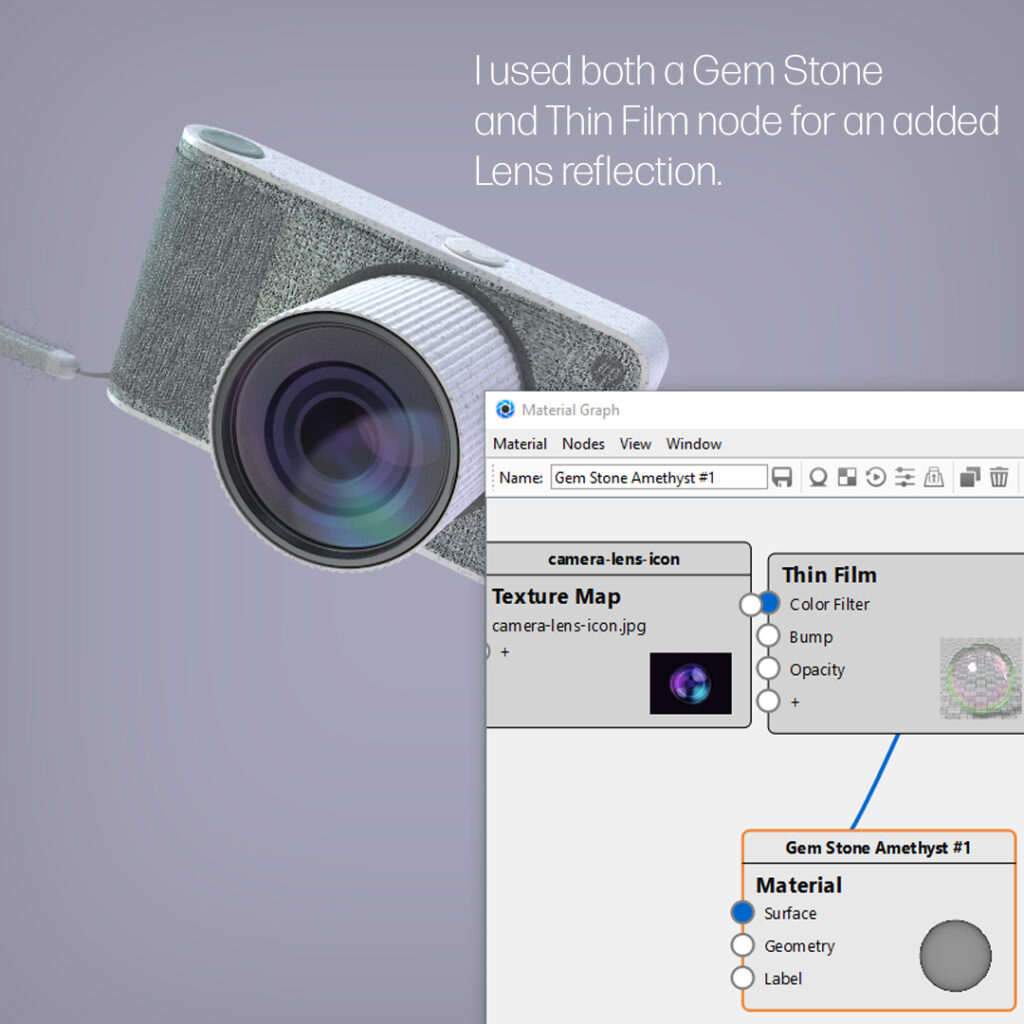The height and width of the screenshot is (1024, 1024).
Task: Click the duplicate node icon
Action: [969, 478]
